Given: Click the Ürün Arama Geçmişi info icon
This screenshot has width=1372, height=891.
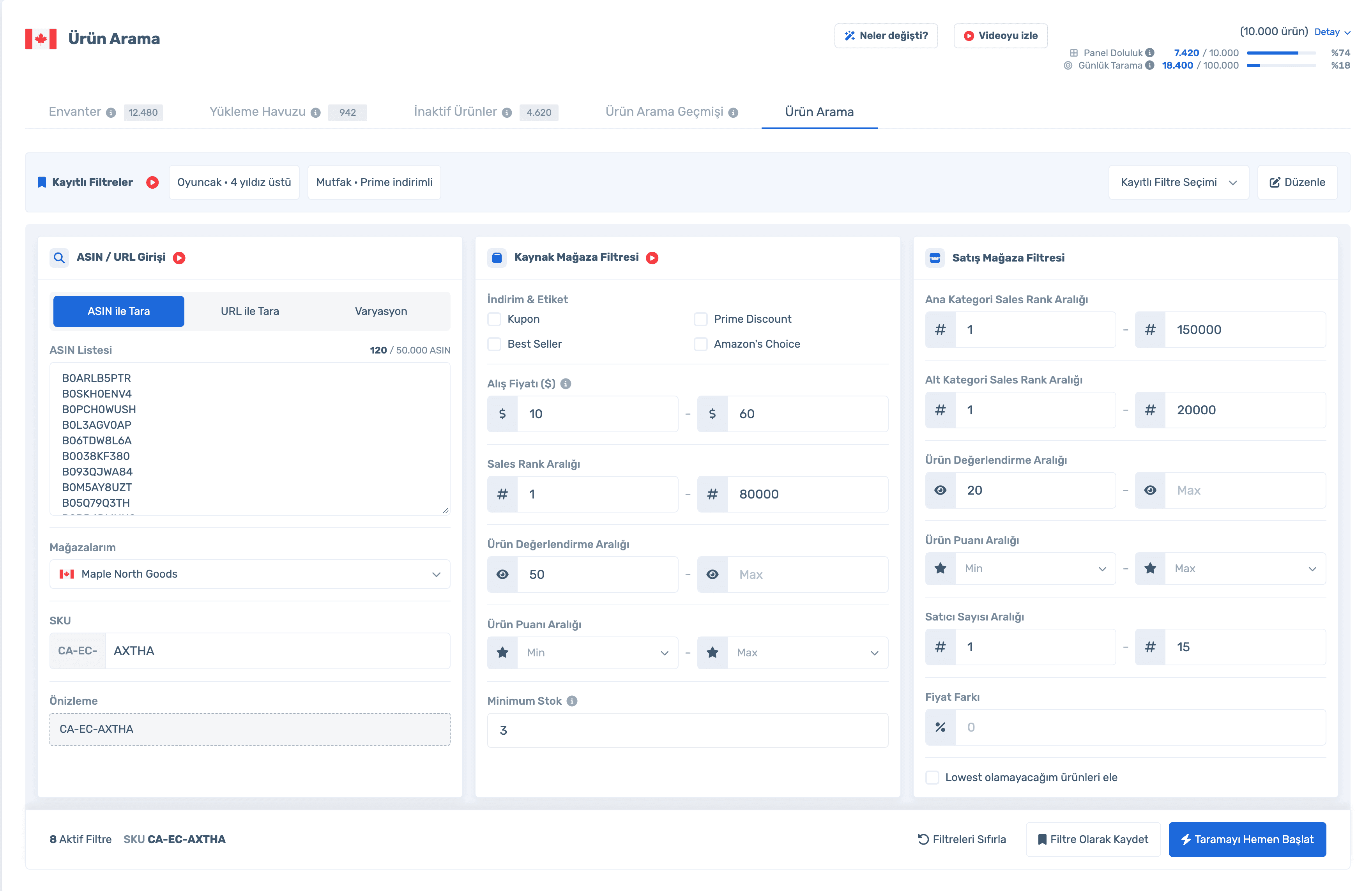Looking at the screenshot, I should point(733,112).
